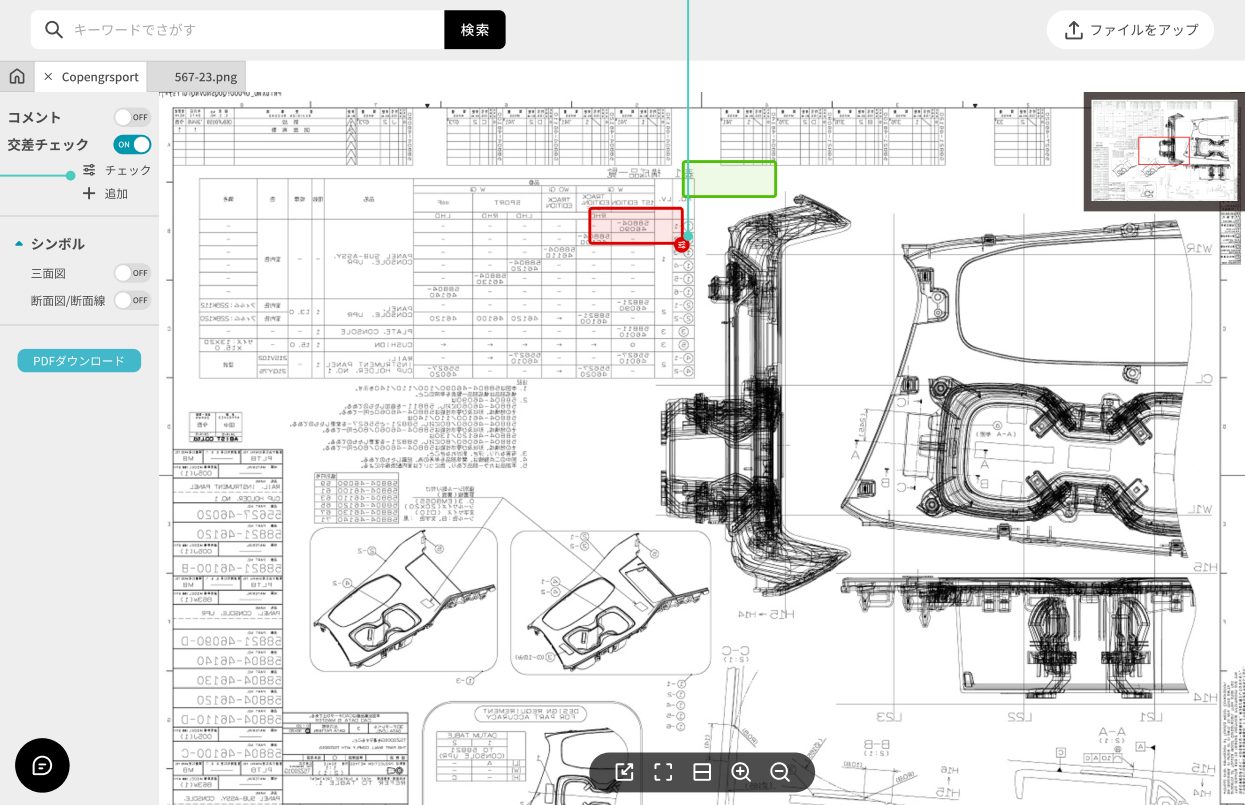Viewport: 1245px width, 805px height.
Task: Click the open-in-new-window icon
Action: click(x=624, y=772)
